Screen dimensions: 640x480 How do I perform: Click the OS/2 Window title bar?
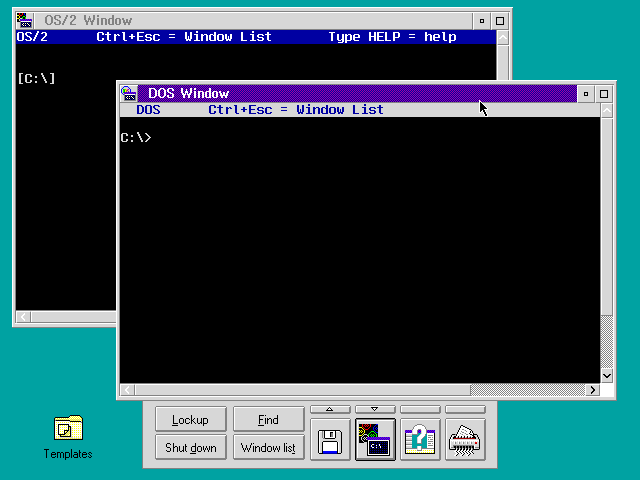pos(253,20)
